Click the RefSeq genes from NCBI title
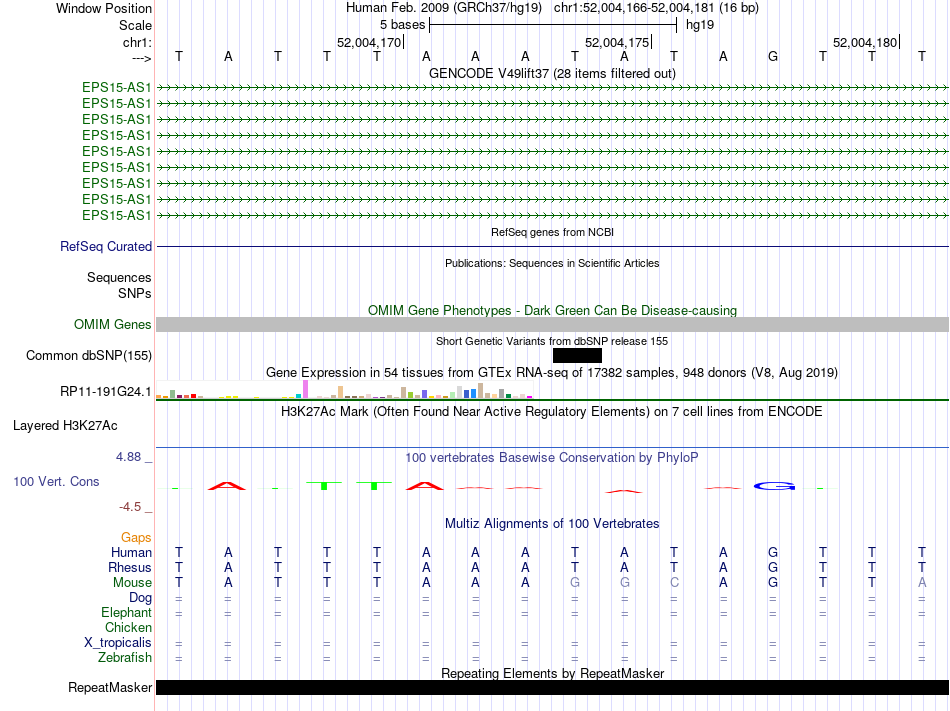 552,232
